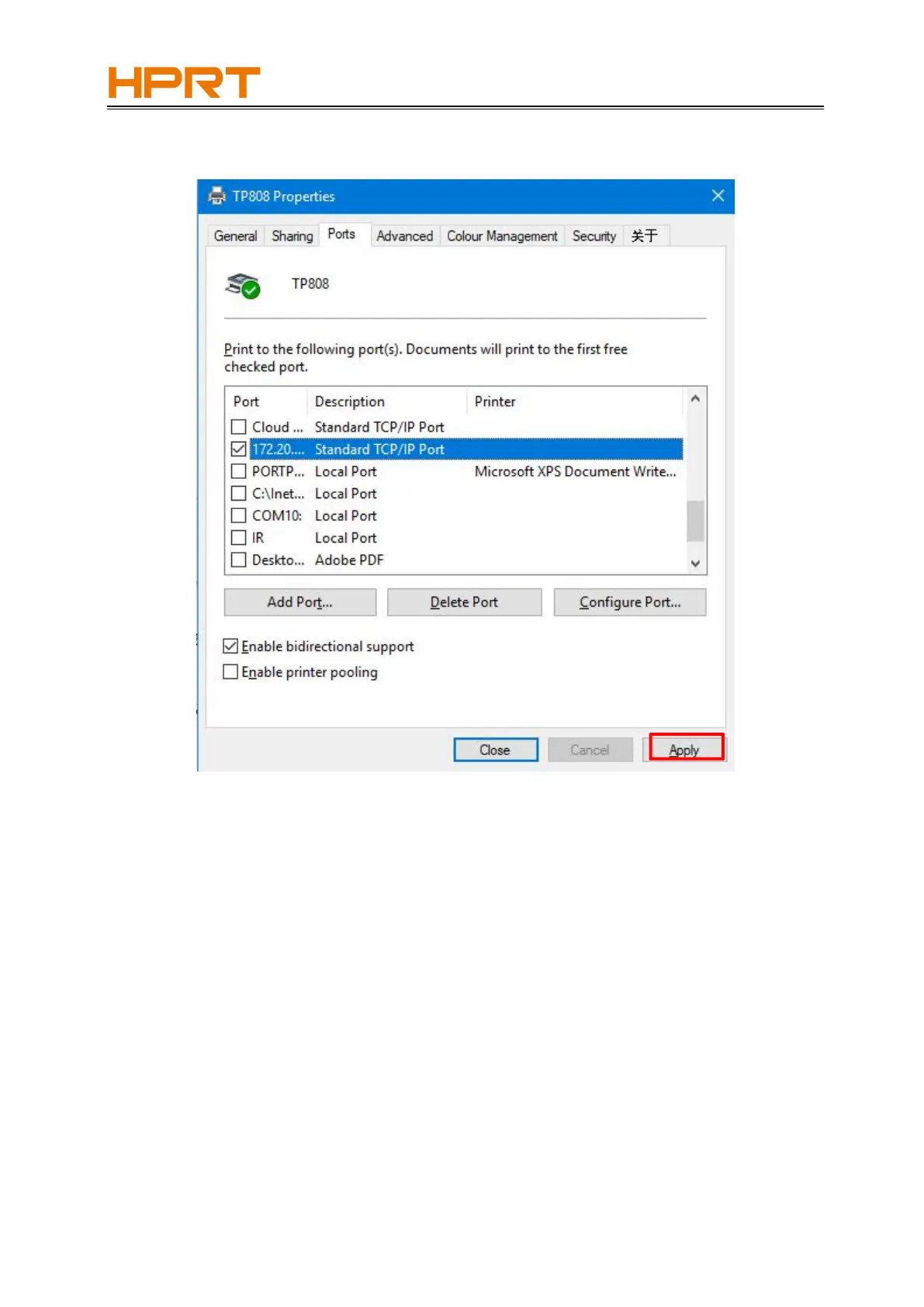
Task: Toggle Enable bidirectional support checkbox
Action: (x=230, y=646)
